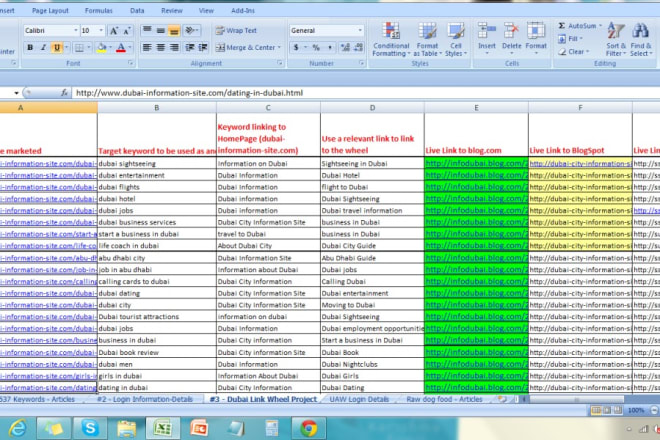Select column C header
The image size is (660, 440).
(268, 108)
